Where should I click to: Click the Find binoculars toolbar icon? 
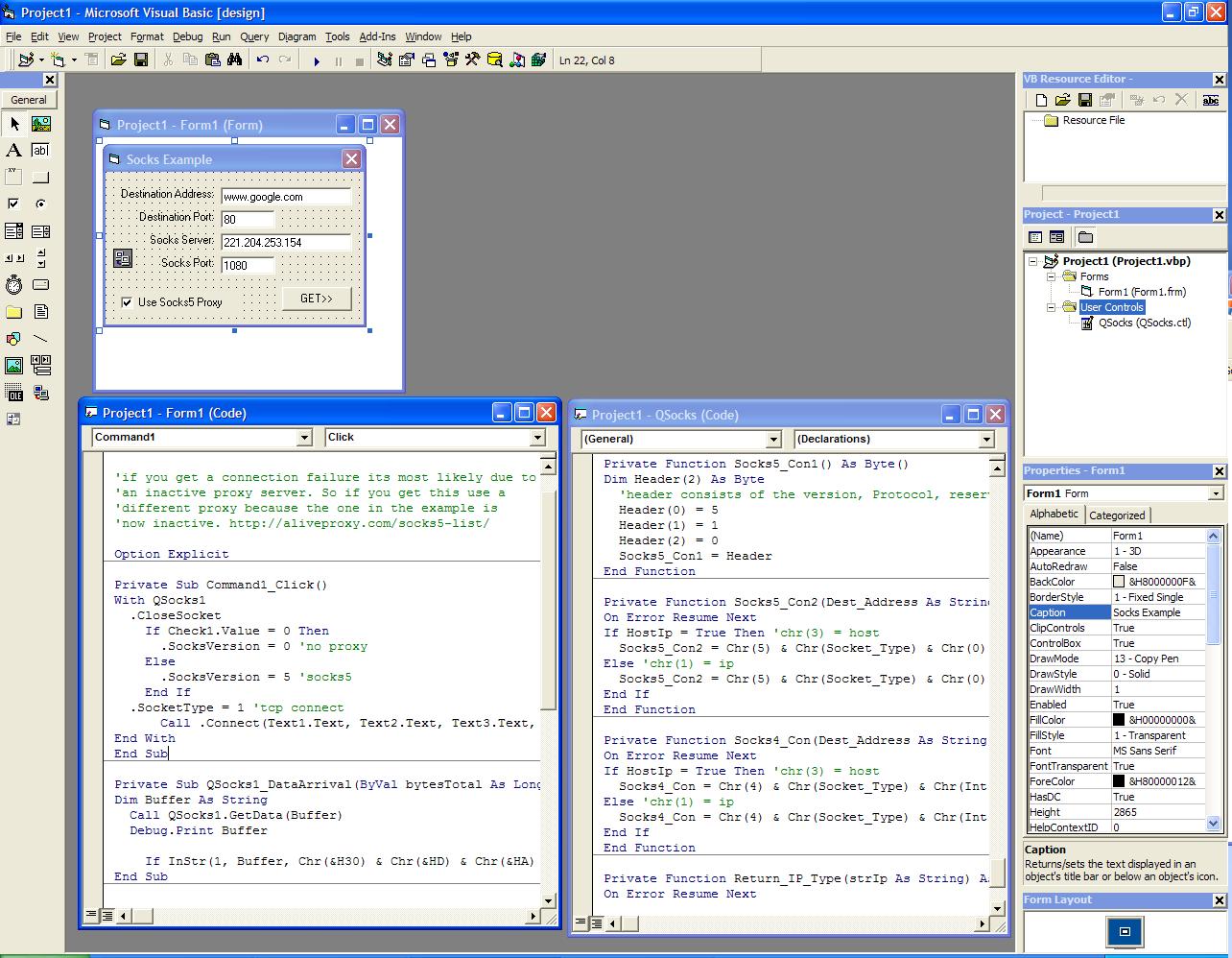[235, 60]
